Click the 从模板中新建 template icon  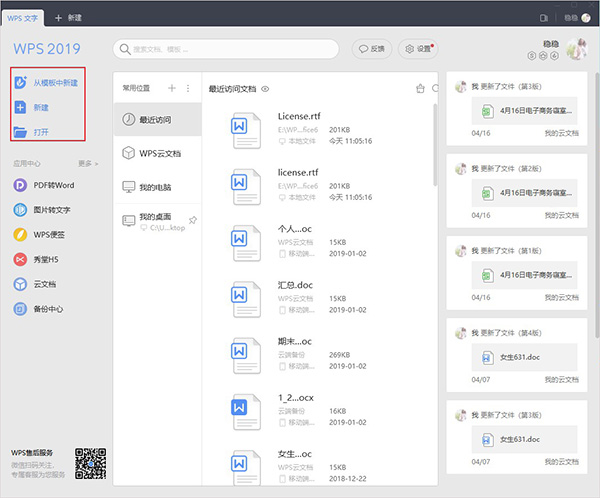21,82
